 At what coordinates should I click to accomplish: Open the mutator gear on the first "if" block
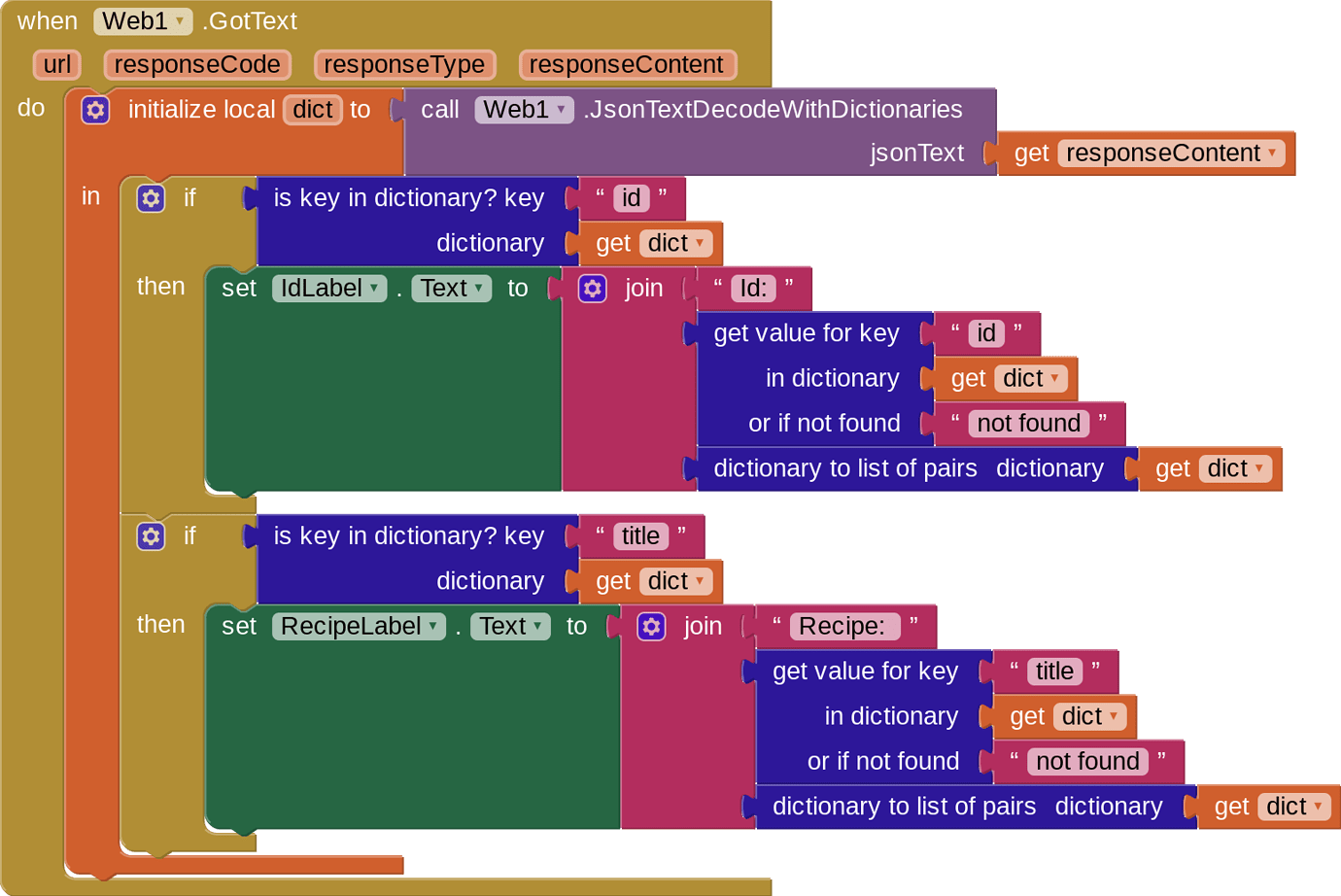pos(151,198)
